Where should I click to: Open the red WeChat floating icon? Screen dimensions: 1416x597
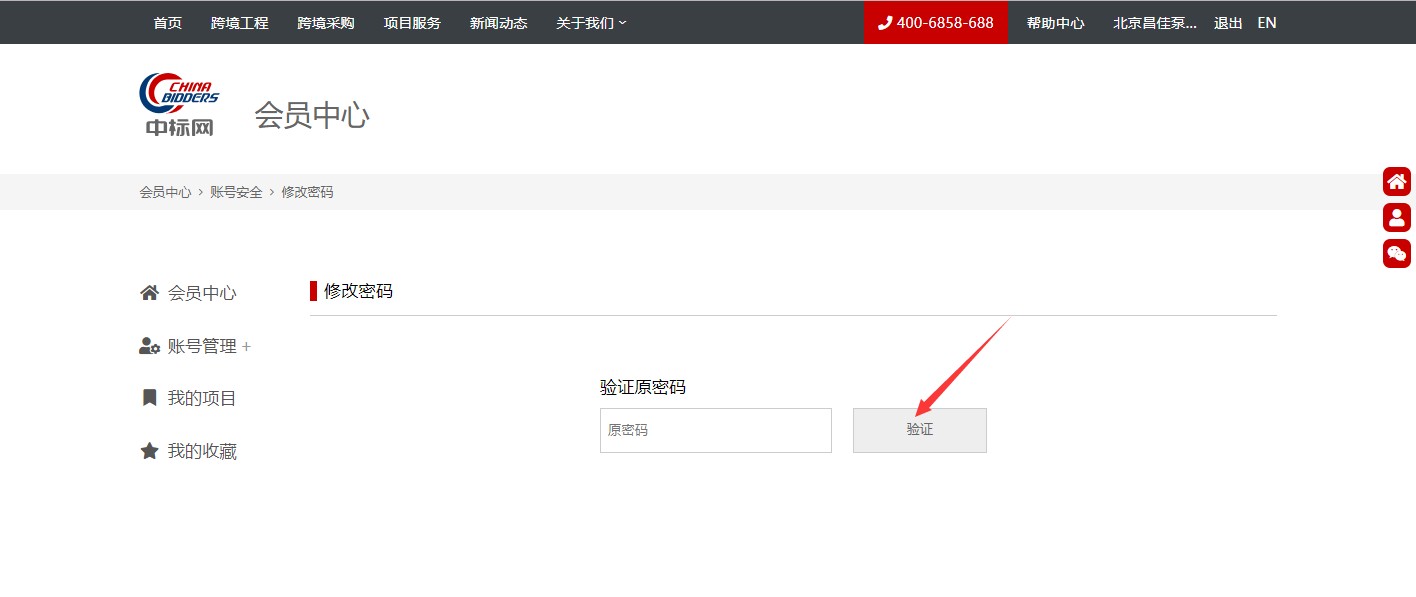tap(1397, 253)
